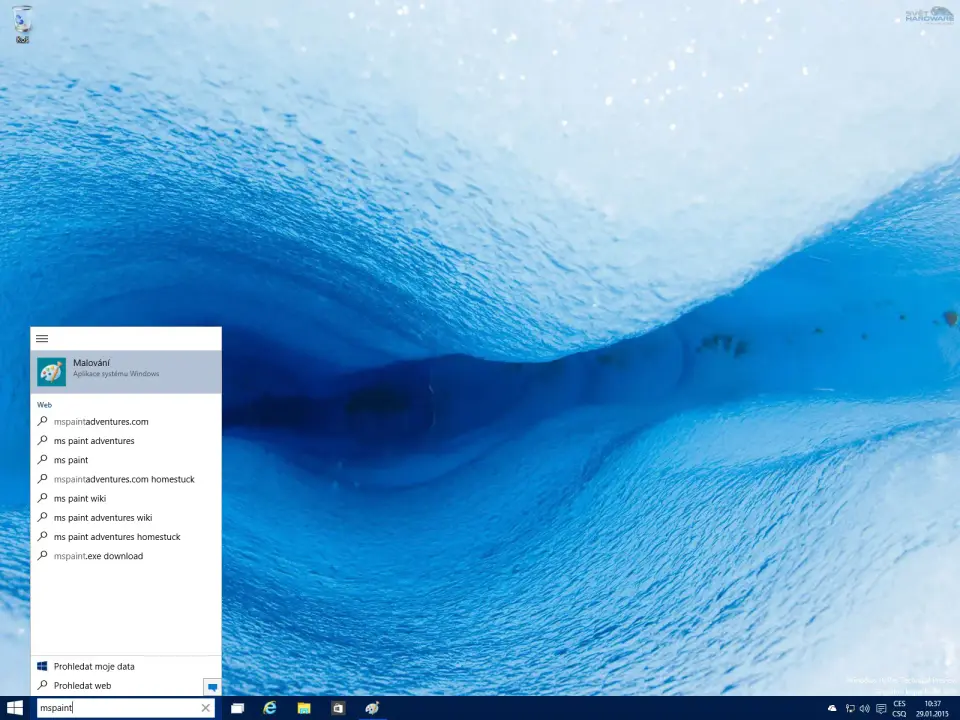Switch to Paint on the taskbar

pos(372,708)
